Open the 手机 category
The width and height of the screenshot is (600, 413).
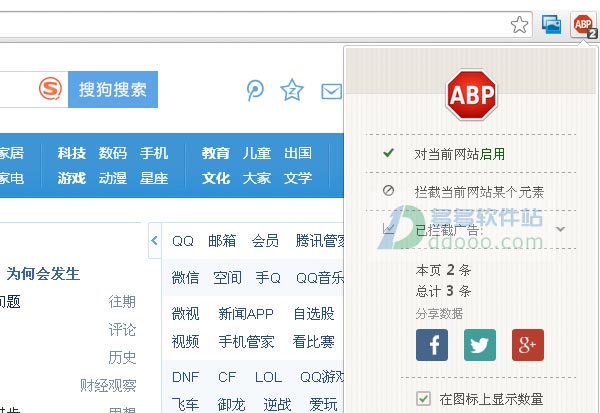click(153, 153)
